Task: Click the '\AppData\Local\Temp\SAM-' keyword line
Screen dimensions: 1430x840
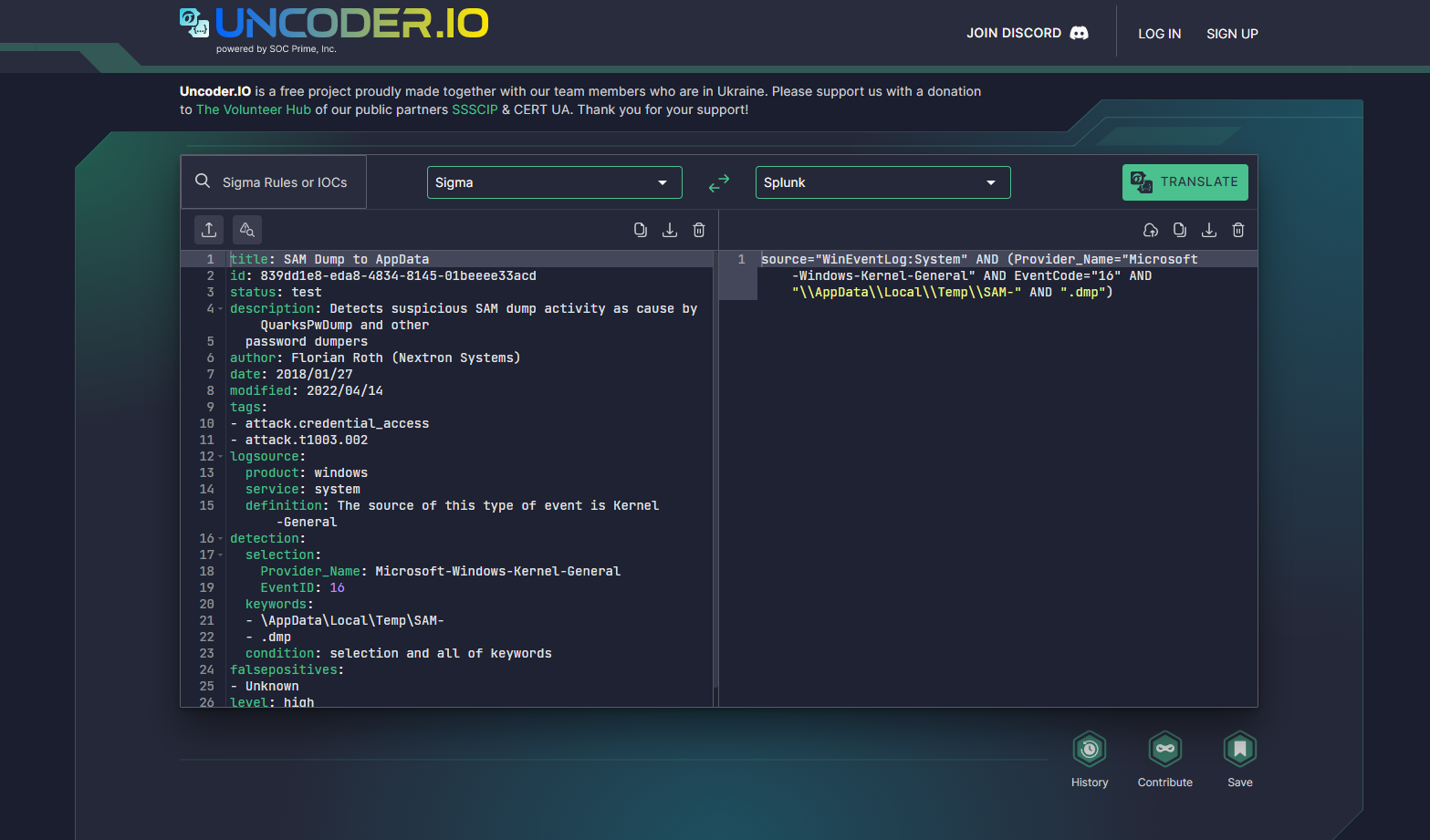Action: (x=345, y=620)
